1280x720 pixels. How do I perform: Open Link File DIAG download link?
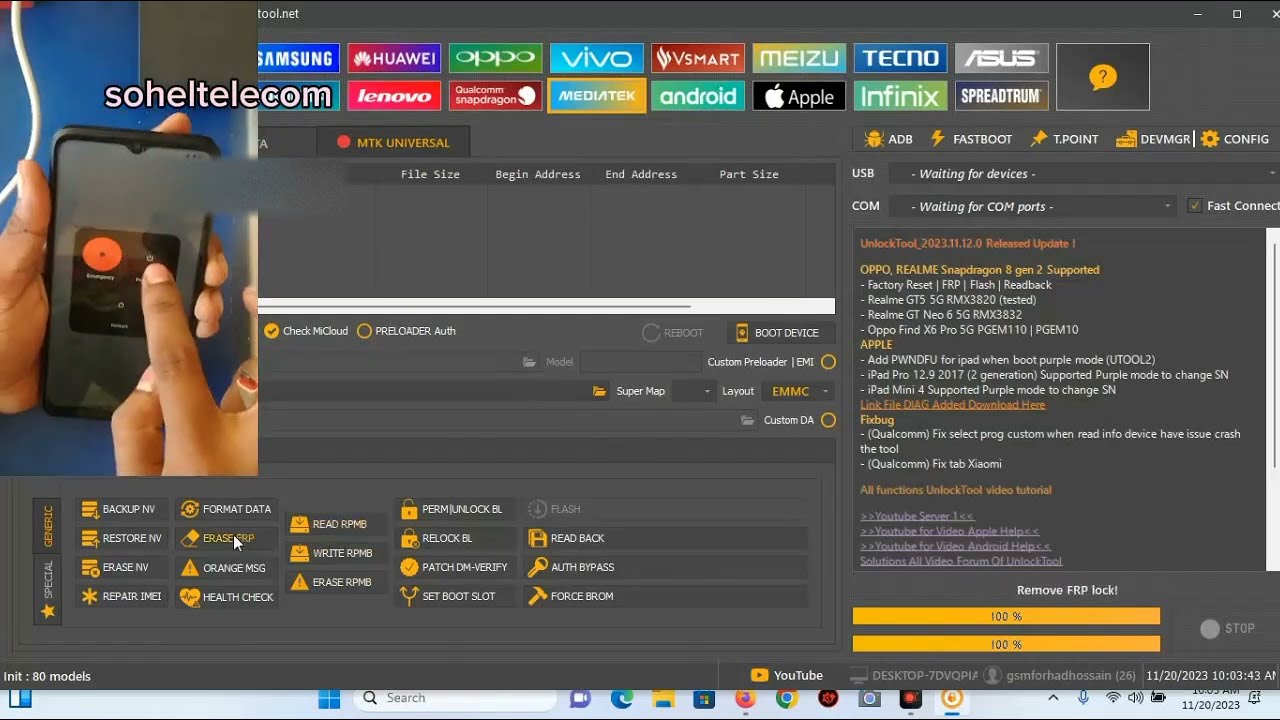(952, 405)
